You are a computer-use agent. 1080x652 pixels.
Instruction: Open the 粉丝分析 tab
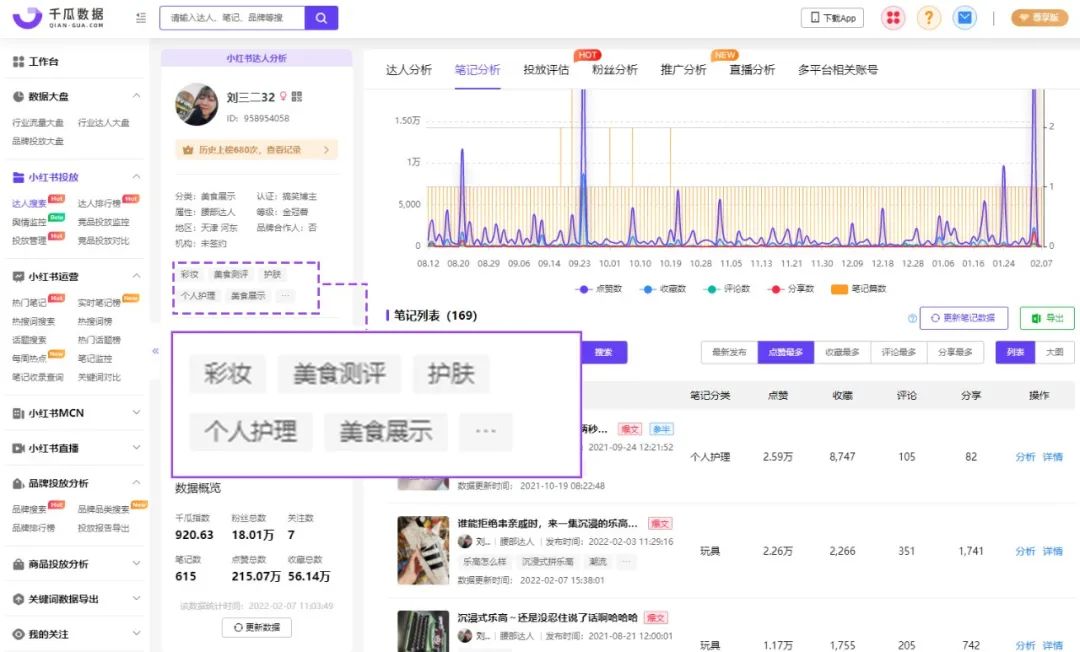(615, 70)
